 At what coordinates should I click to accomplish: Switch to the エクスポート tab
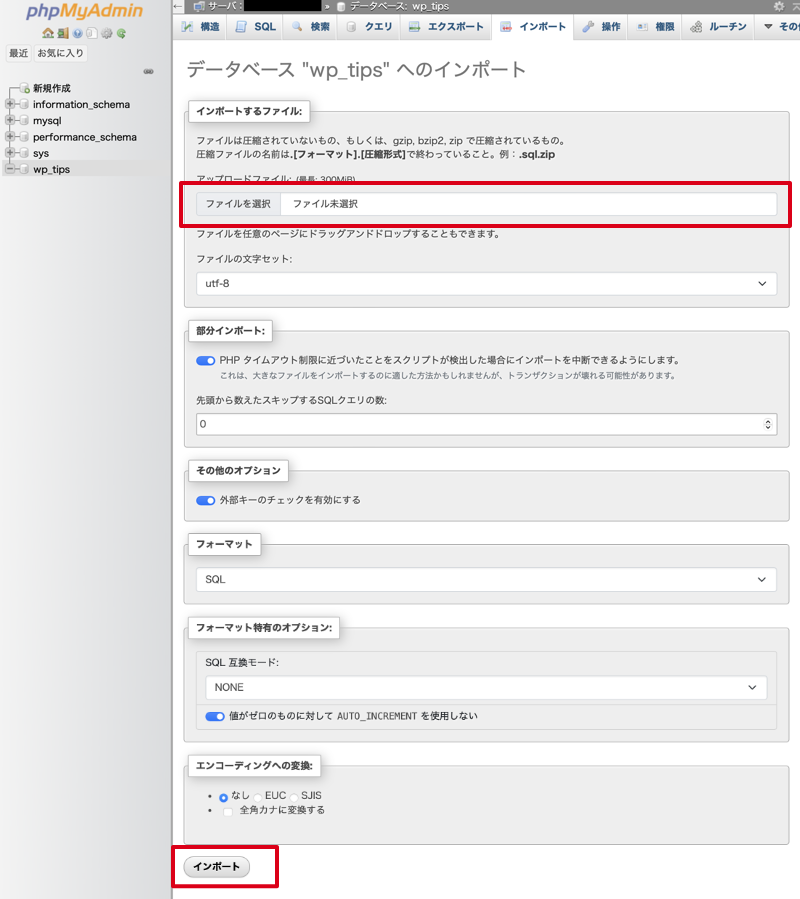point(446,27)
